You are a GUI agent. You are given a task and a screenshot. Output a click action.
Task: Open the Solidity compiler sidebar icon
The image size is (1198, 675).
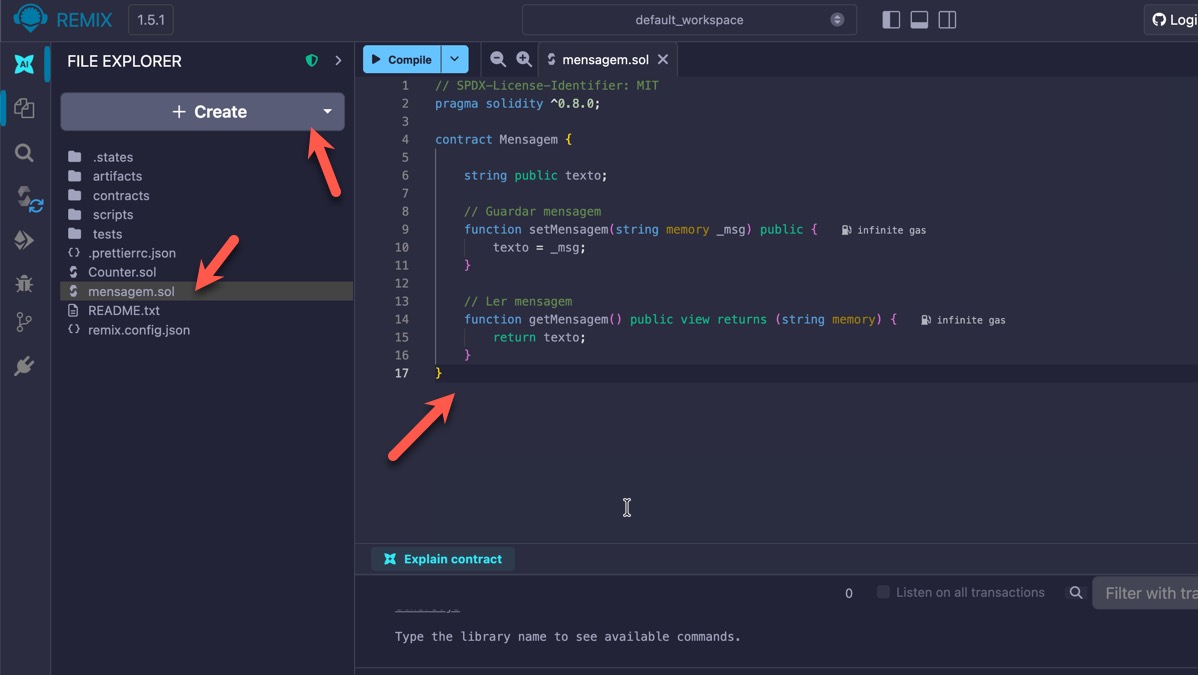click(x=26, y=197)
